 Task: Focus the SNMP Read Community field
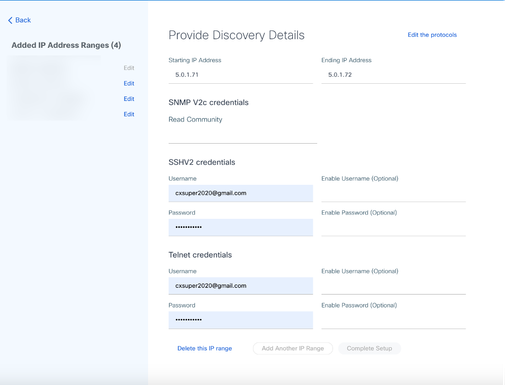(243, 135)
